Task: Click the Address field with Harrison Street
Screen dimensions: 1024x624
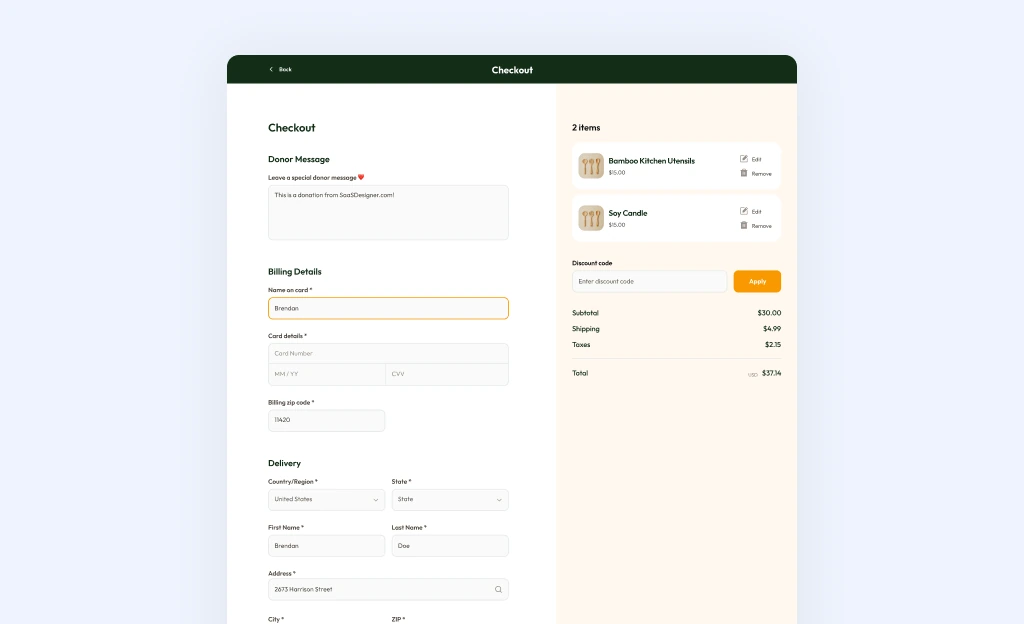Action: point(388,589)
